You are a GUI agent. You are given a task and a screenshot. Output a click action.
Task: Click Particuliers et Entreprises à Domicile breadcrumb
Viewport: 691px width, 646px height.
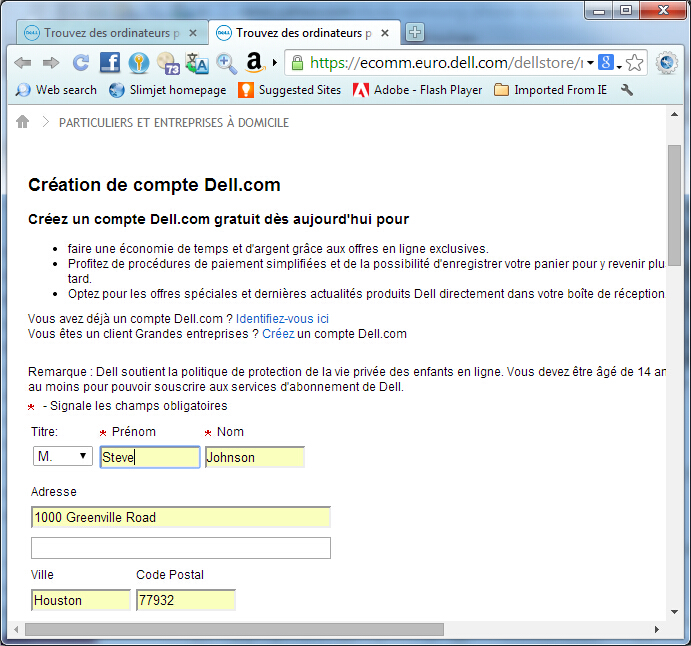(x=174, y=123)
